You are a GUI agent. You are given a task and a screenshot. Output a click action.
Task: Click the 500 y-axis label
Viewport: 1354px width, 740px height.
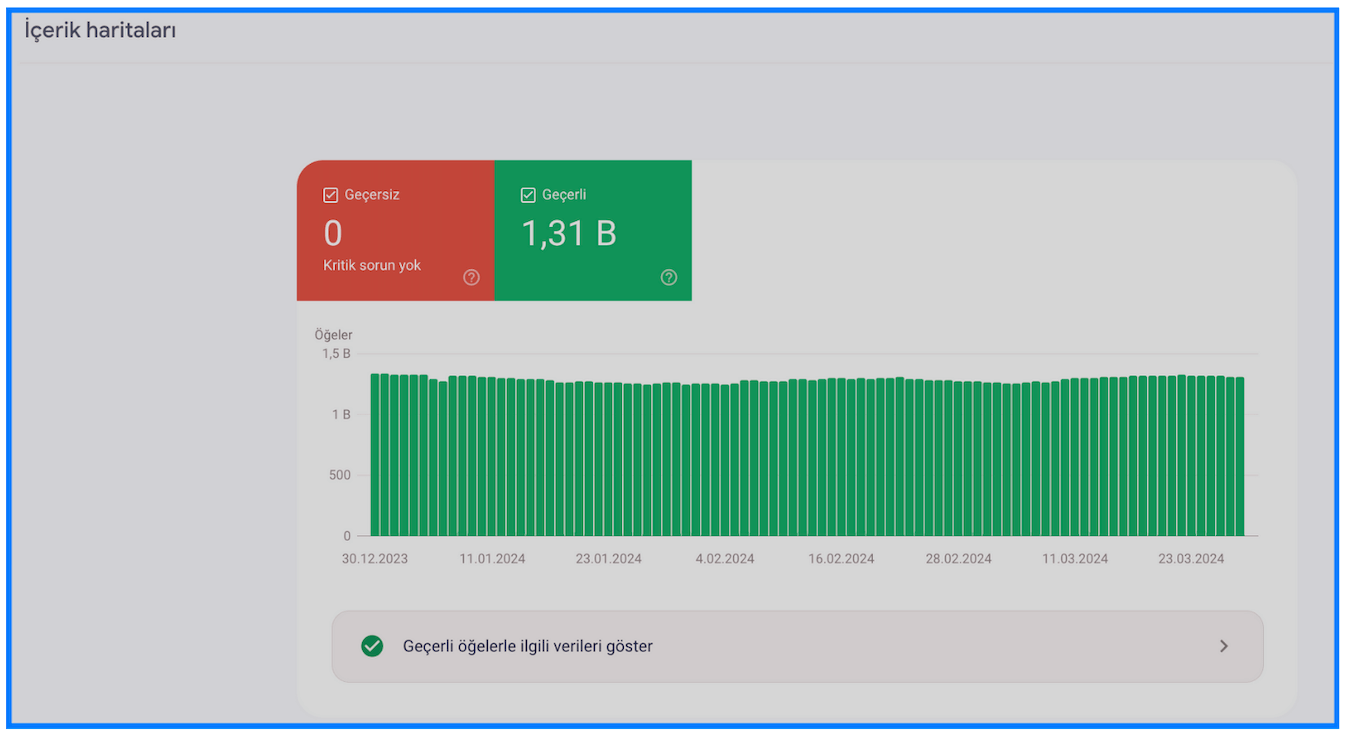[340, 475]
